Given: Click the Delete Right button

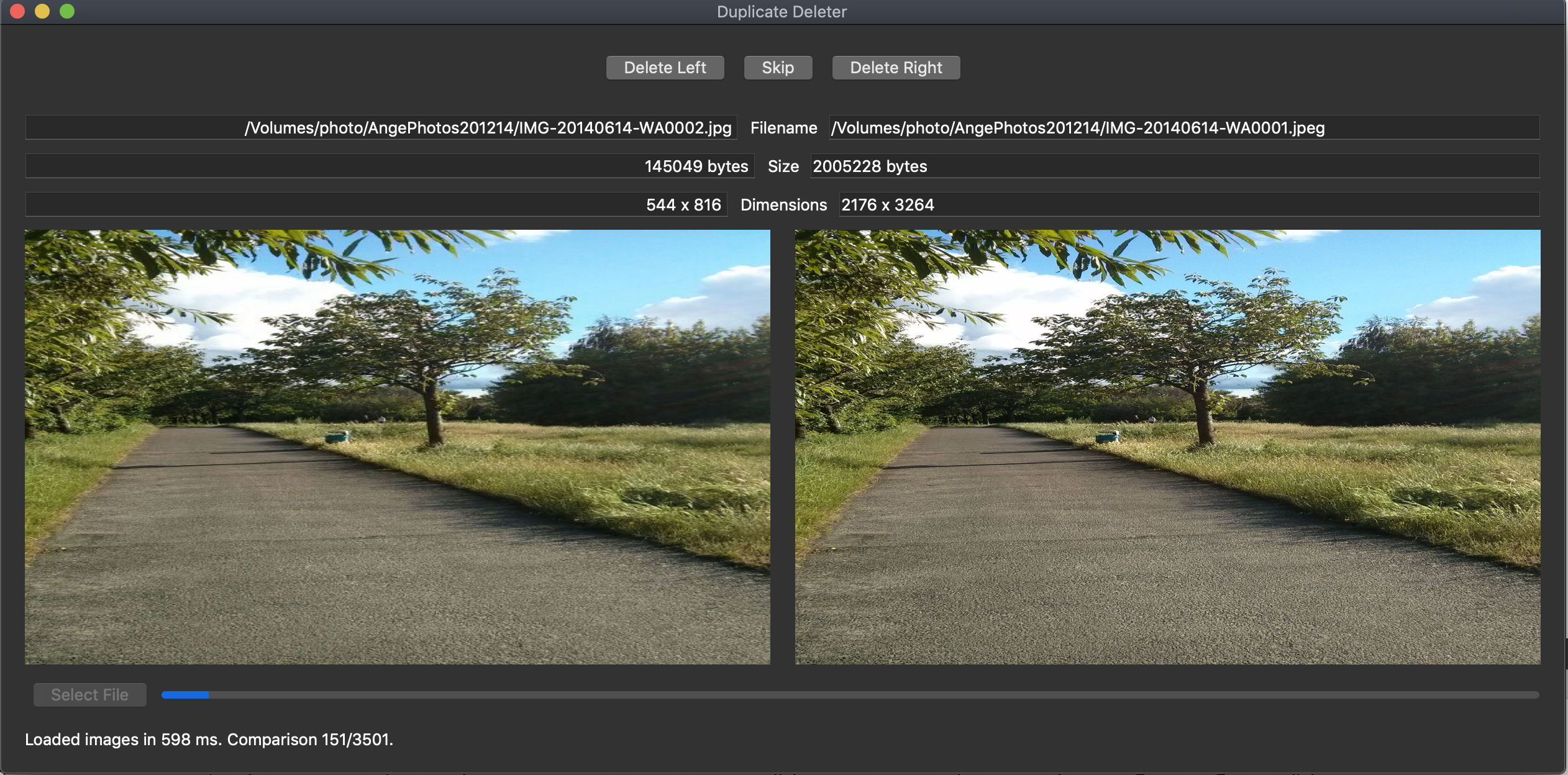Looking at the screenshot, I should tap(896, 68).
